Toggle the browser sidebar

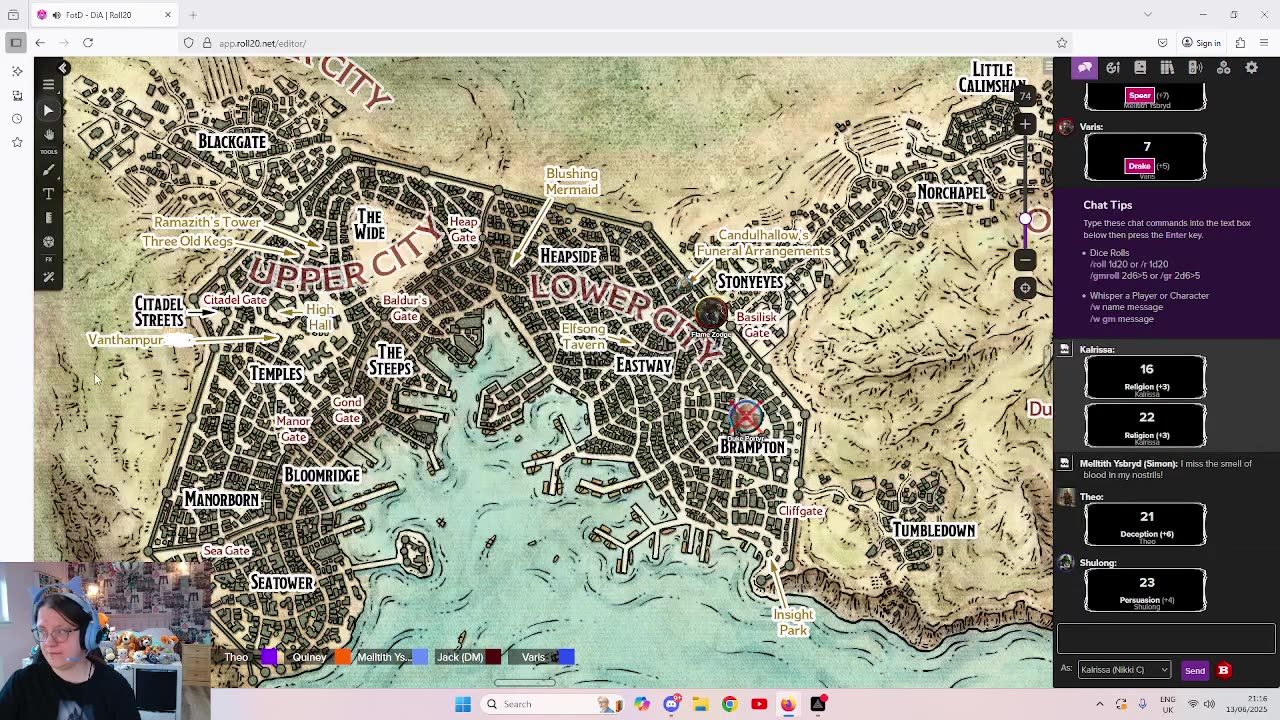[x=16, y=43]
